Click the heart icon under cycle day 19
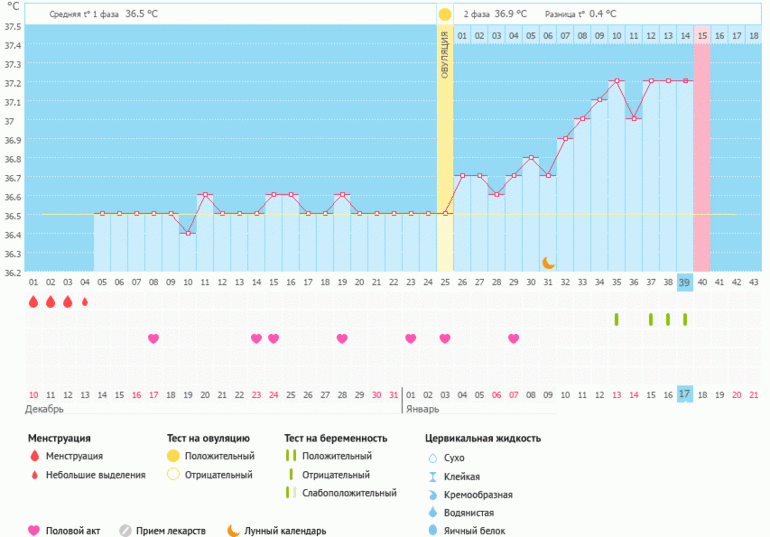Image resolution: width=770 pixels, height=537 pixels. pos(342,339)
